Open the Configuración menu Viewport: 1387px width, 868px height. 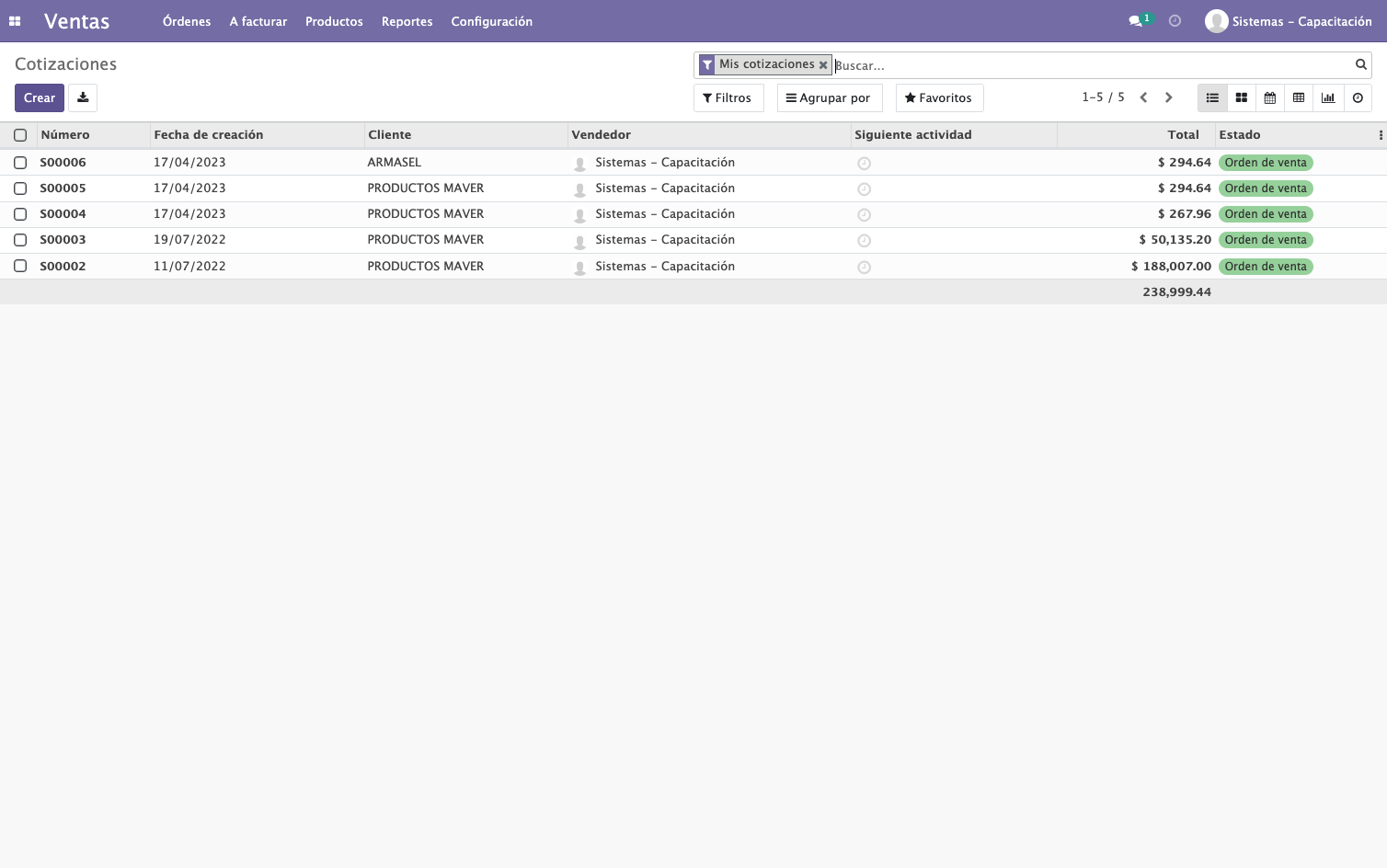[x=491, y=21]
